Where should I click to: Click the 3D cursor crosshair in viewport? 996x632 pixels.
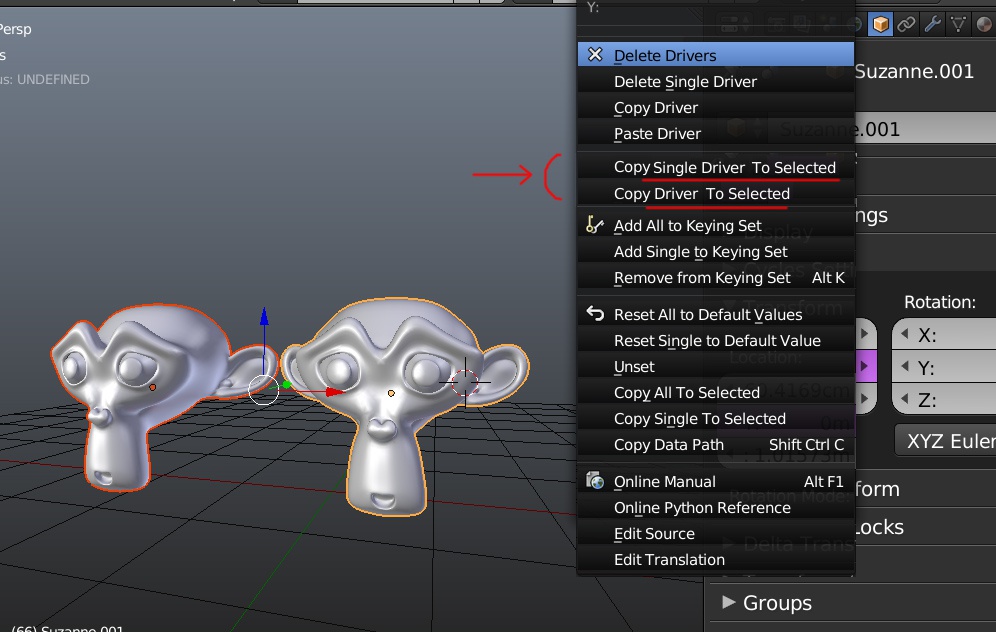tap(465, 382)
